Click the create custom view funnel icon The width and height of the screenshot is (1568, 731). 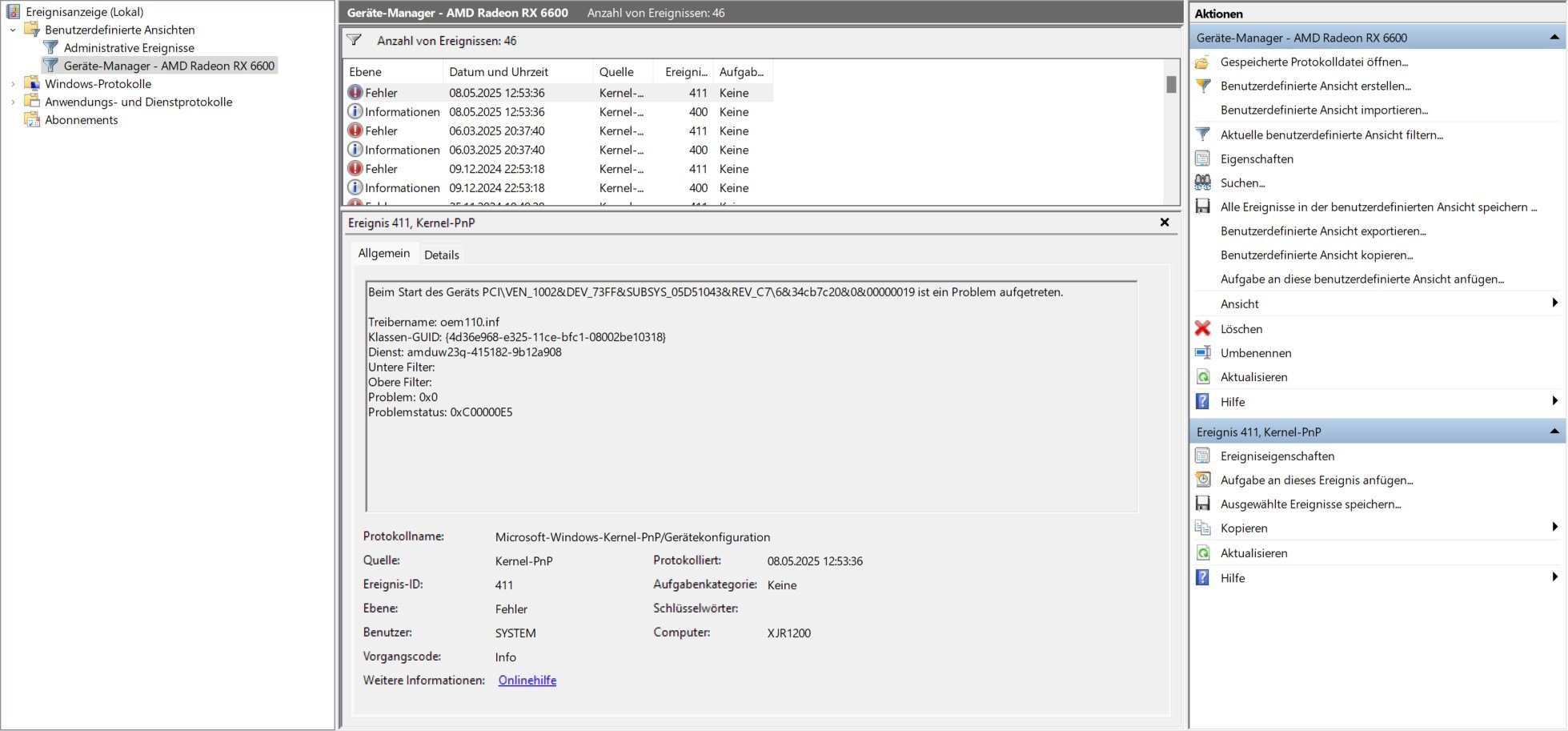[x=1202, y=86]
